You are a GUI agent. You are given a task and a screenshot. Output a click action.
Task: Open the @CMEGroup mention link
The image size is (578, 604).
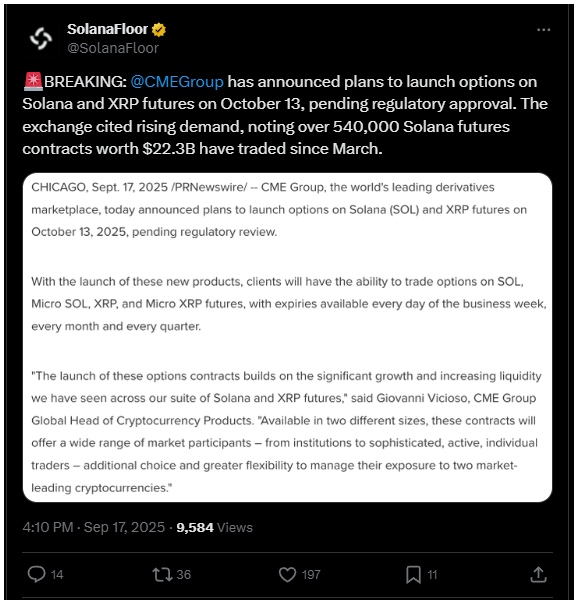177,82
